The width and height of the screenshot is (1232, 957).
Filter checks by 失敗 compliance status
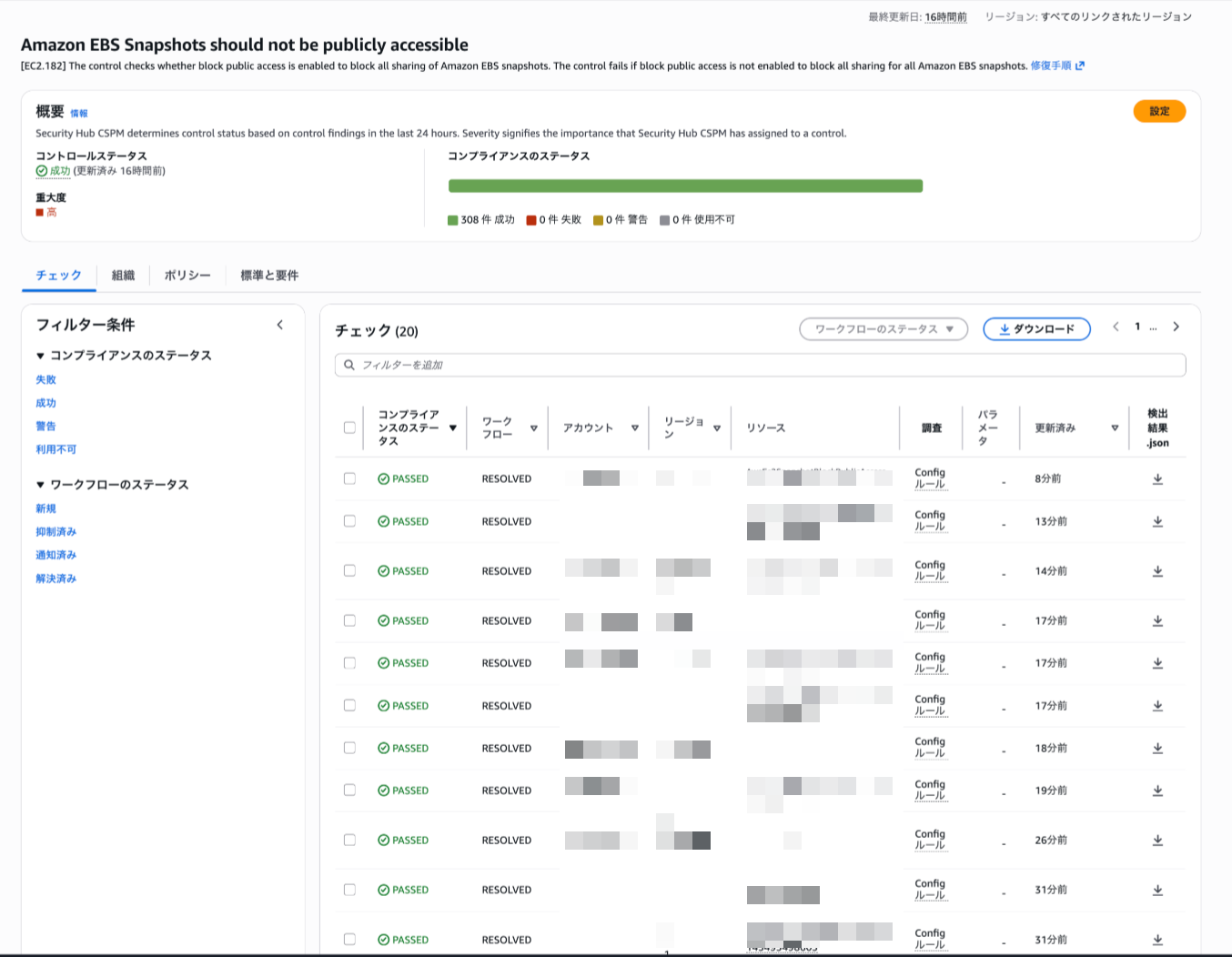click(45, 379)
